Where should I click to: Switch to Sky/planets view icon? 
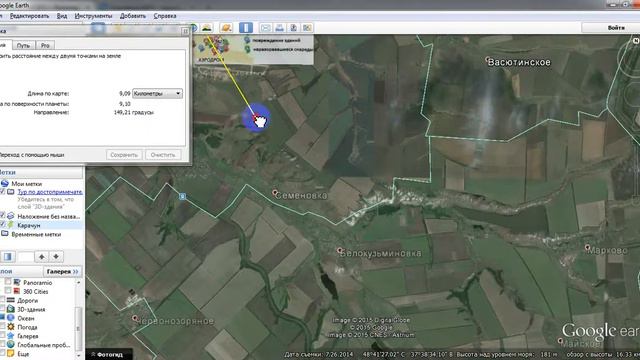click(226, 28)
